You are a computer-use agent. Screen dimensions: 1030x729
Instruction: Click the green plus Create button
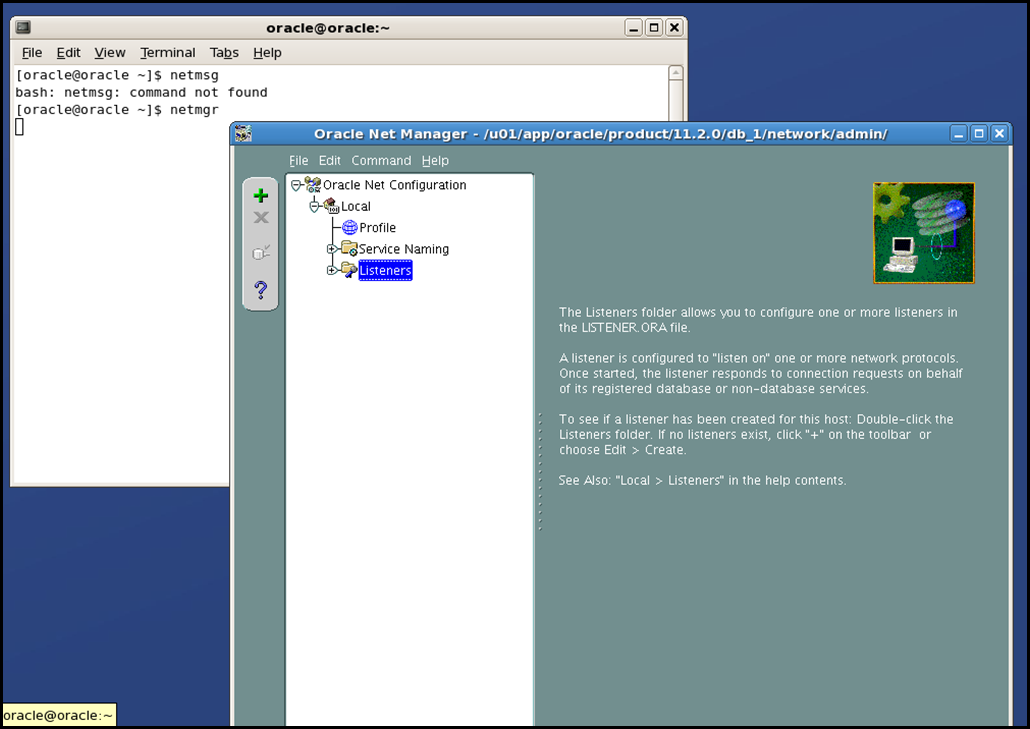pos(261,195)
